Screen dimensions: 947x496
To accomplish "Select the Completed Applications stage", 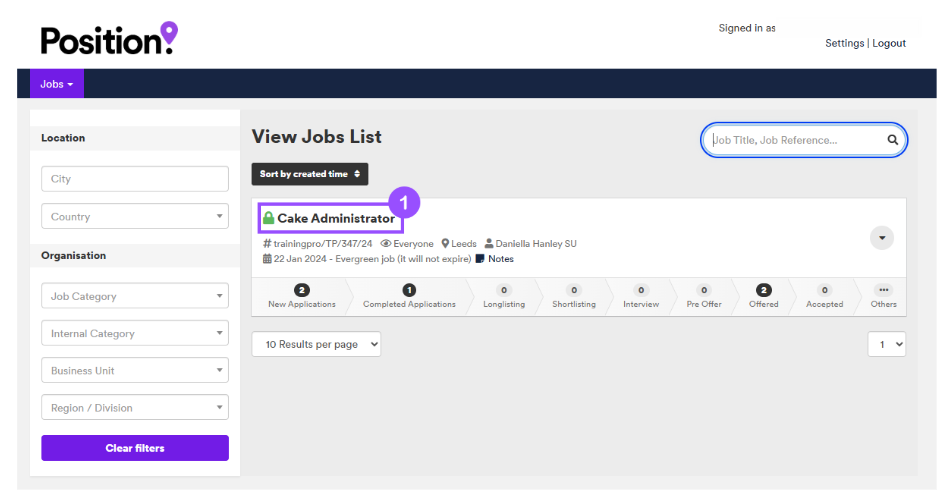I will coord(409,296).
